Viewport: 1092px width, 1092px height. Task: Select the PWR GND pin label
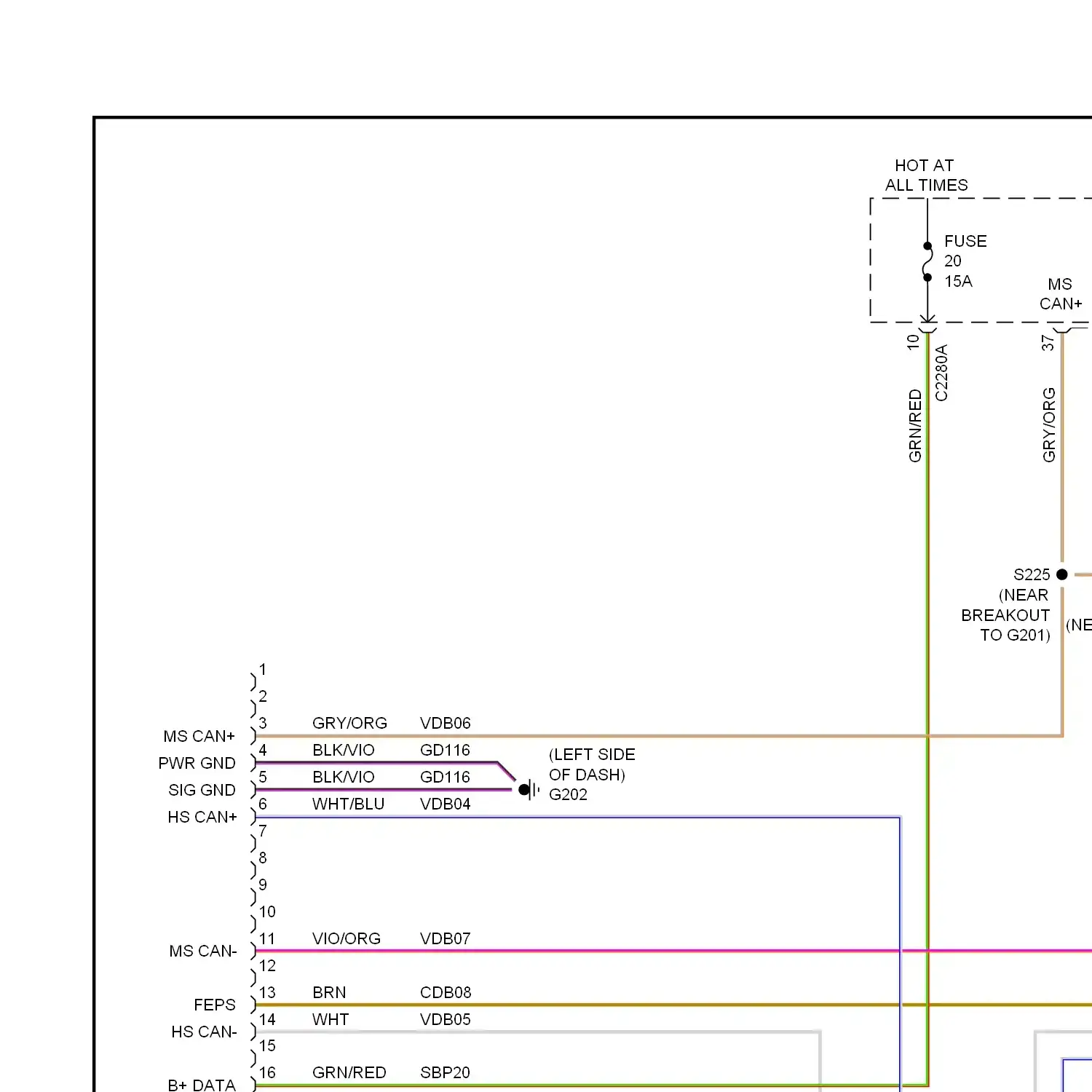(197, 763)
